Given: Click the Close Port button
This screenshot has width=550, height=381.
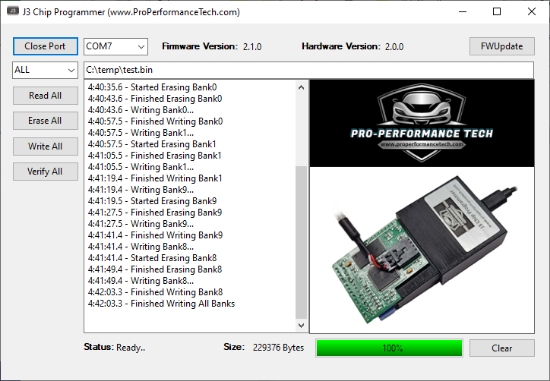Looking at the screenshot, I should pos(45,46).
